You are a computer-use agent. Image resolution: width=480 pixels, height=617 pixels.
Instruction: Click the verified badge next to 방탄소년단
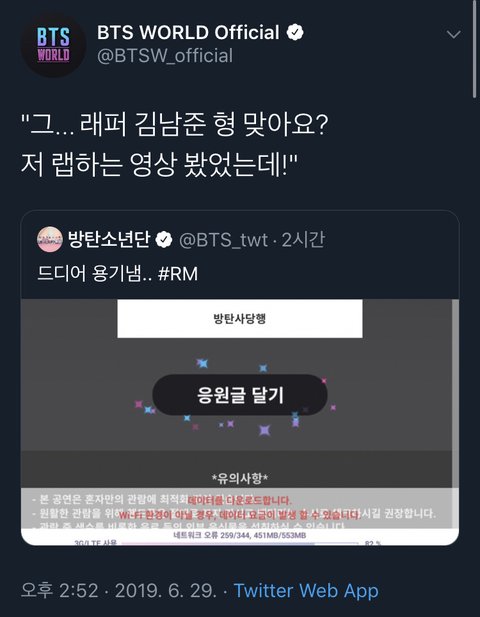pos(164,239)
